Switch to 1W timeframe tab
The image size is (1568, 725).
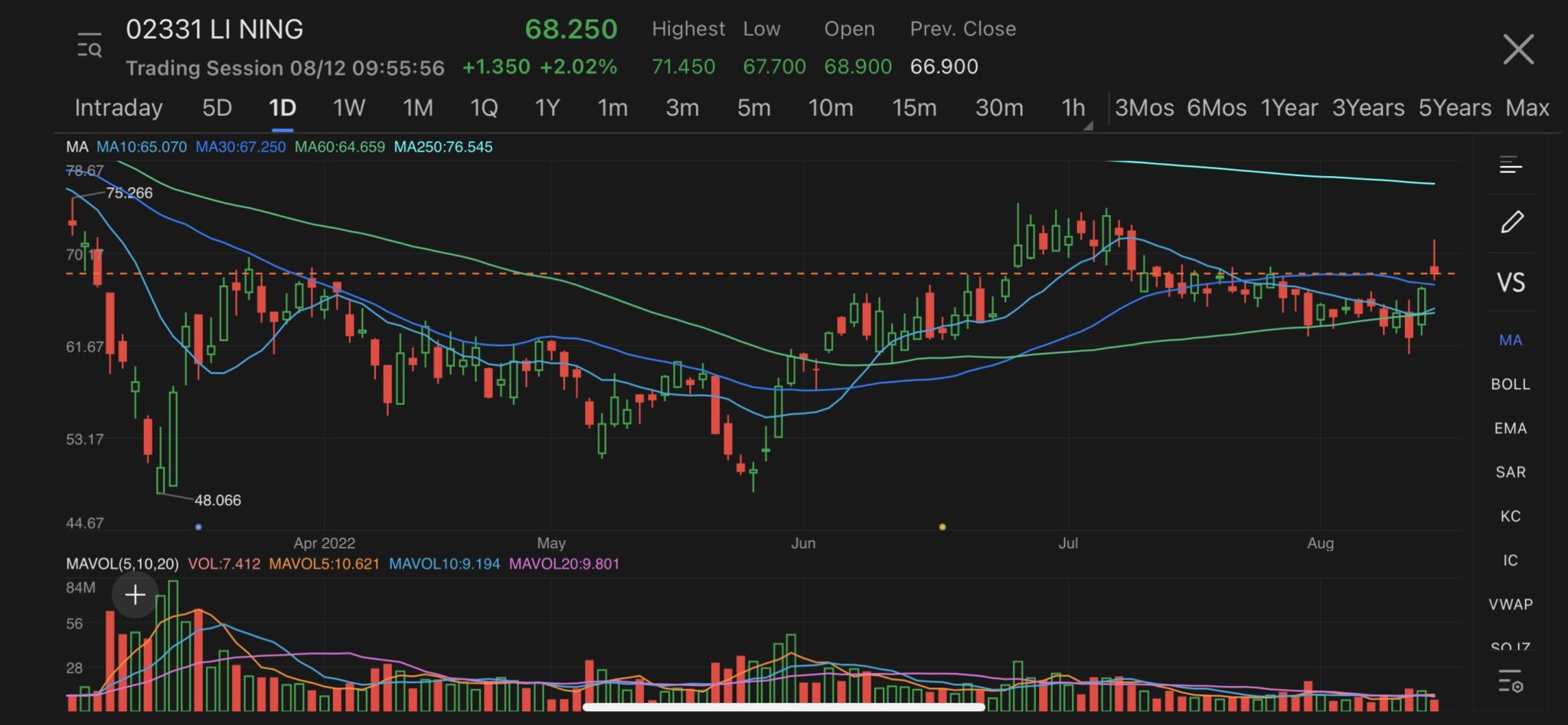click(x=348, y=107)
